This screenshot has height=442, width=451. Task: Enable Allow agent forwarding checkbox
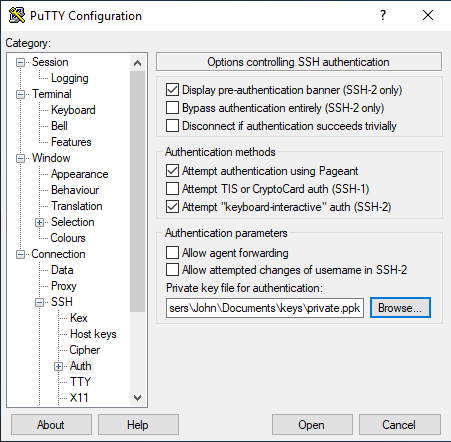coord(172,253)
